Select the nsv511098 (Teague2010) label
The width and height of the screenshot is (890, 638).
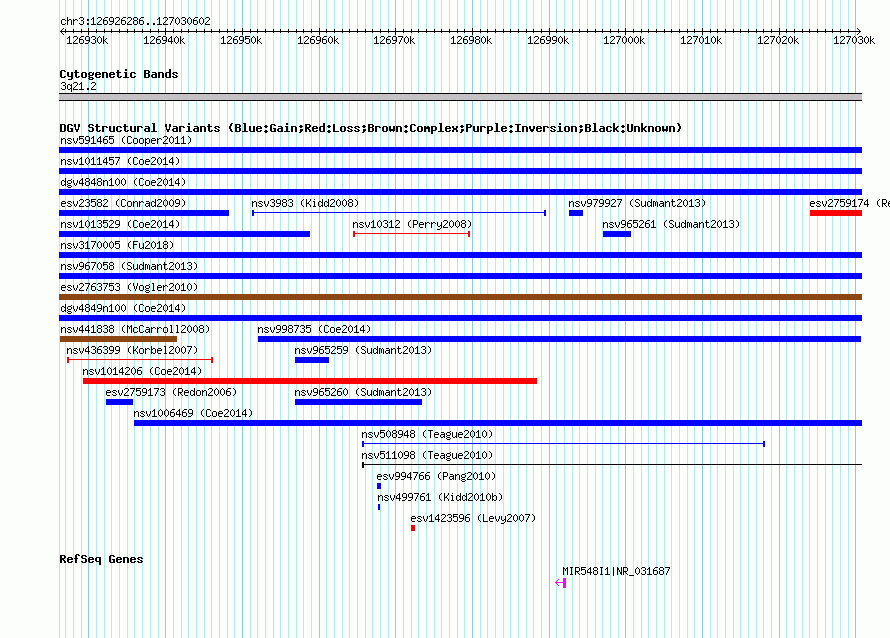tap(427, 455)
